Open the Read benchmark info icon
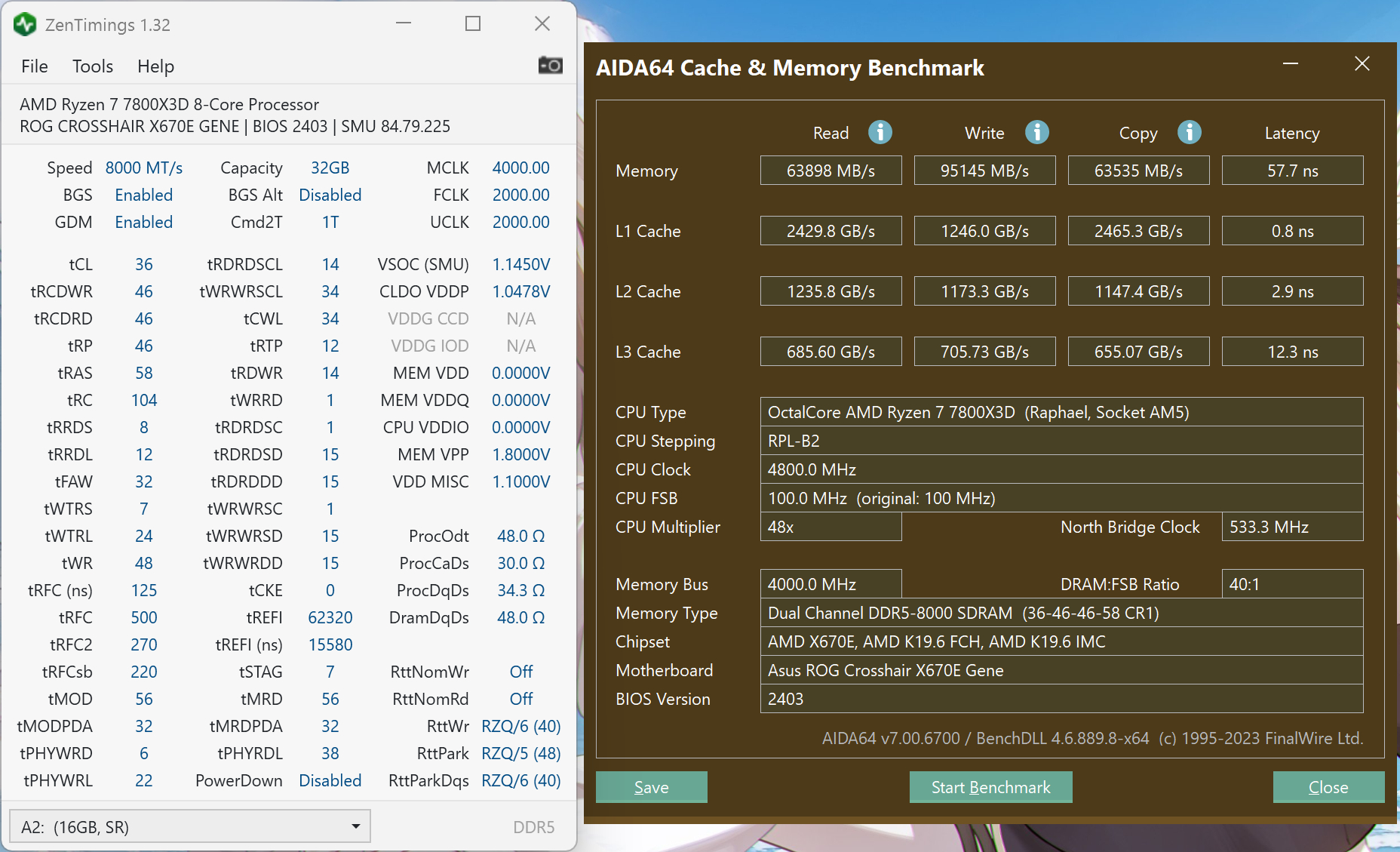This screenshot has width=1400, height=852. 880,132
